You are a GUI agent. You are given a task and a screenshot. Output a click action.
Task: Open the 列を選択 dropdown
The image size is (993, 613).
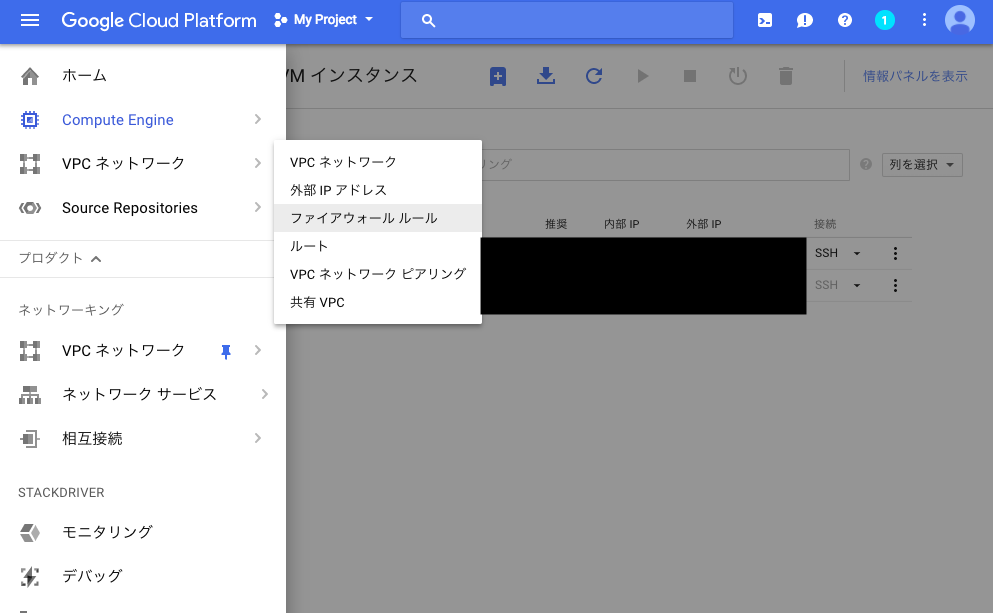(x=921, y=164)
